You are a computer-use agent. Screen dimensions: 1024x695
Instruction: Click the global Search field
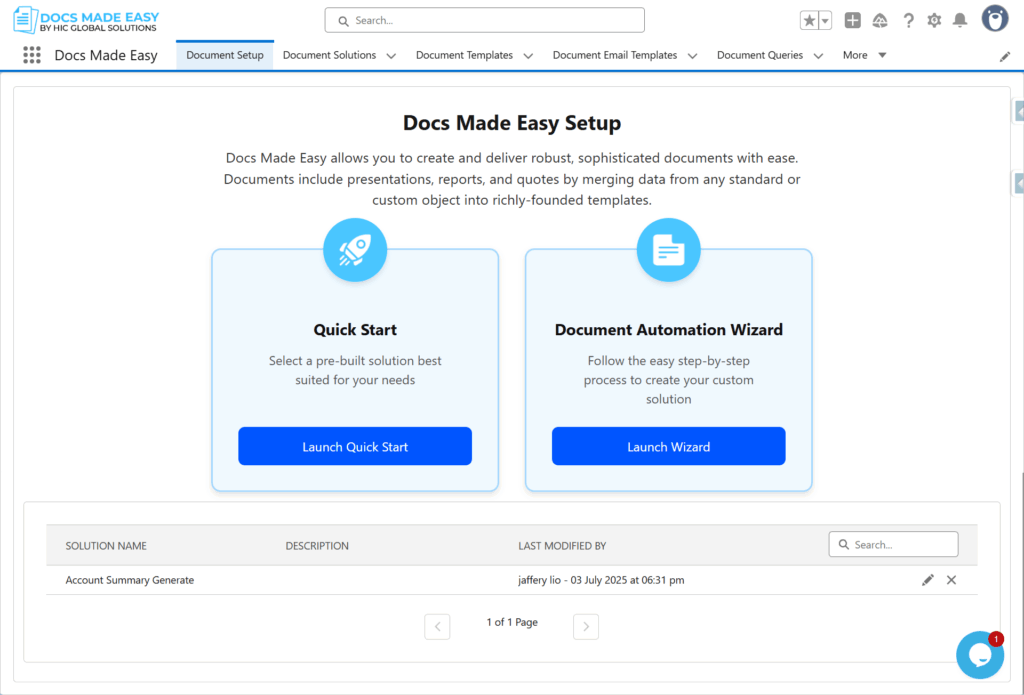485,20
